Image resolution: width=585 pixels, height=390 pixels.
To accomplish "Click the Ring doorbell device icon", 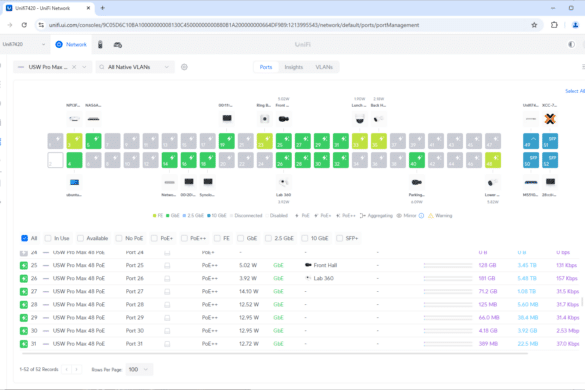I will coord(265,119).
